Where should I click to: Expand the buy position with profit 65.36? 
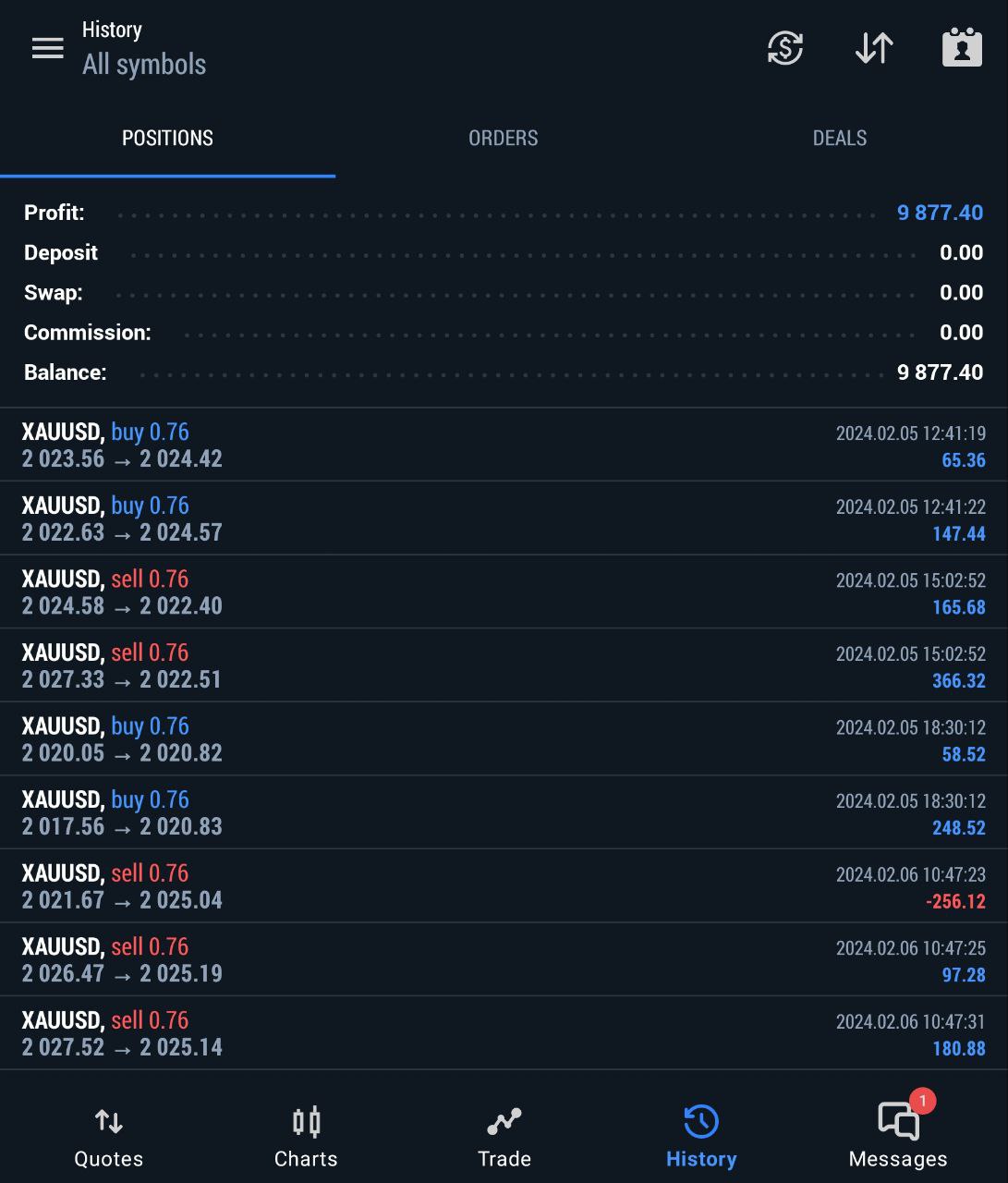504,445
